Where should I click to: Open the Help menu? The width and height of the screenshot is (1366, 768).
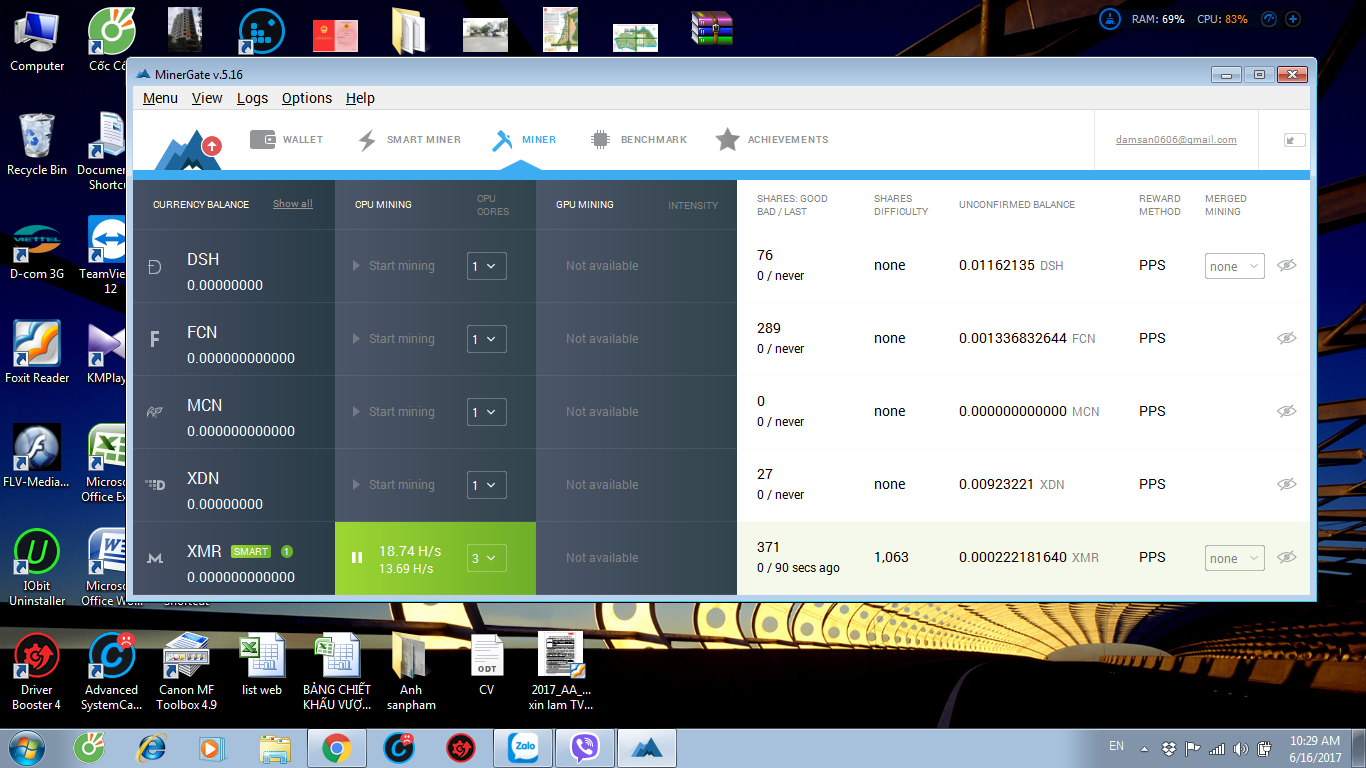[x=360, y=98]
